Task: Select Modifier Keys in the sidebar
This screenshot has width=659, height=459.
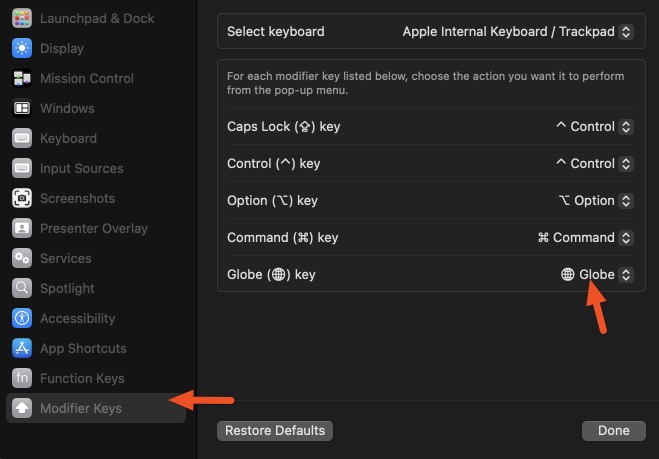Action: (x=80, y=408)
